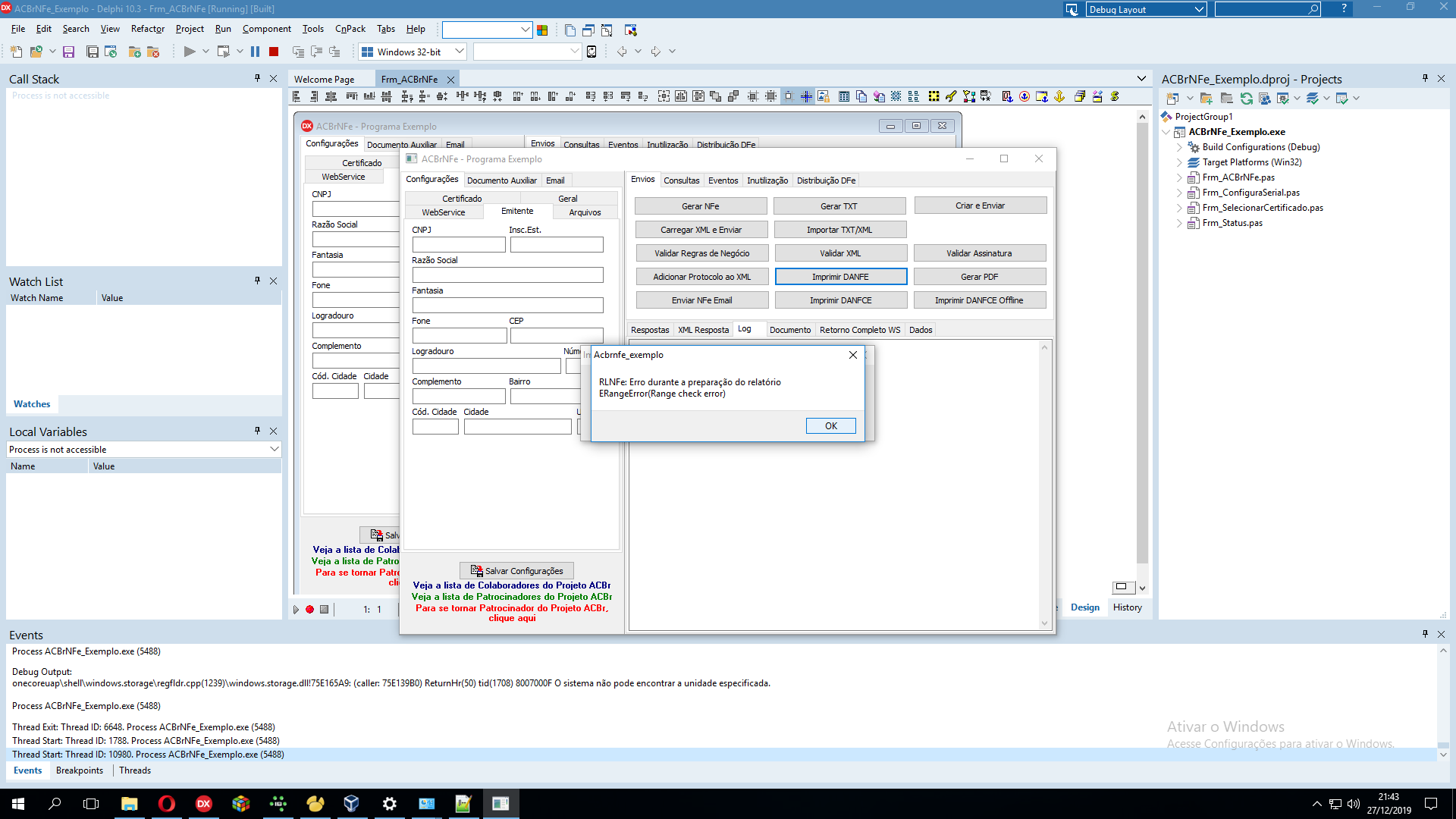
Task: Expand Target Platforms (Win32) node
Action: pyautogui.click(x=1179, y=162)
